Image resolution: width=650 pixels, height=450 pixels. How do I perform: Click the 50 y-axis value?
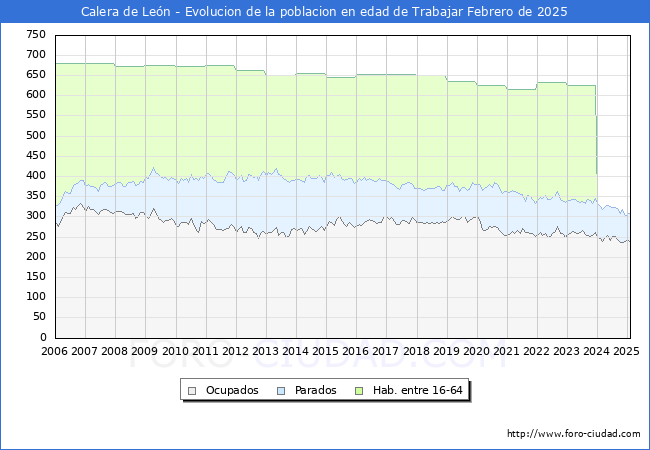39,317
